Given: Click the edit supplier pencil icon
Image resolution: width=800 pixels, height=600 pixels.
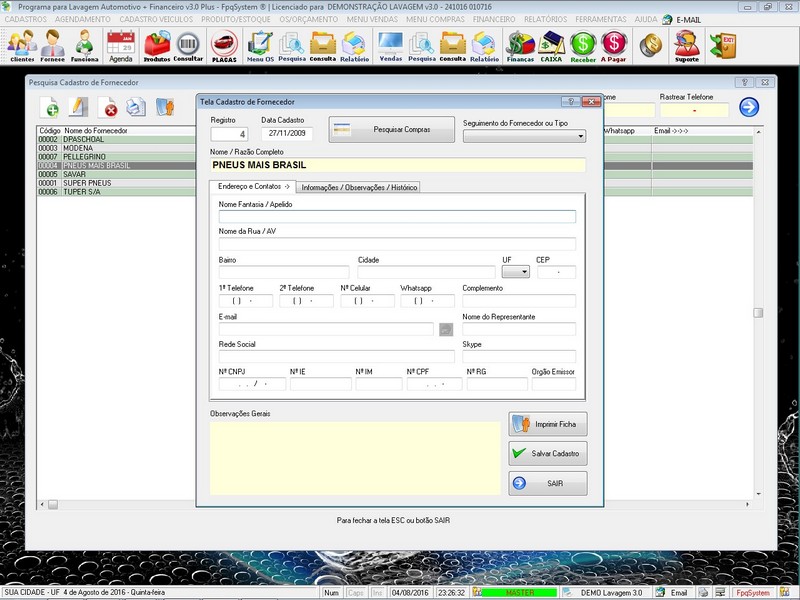Looking at the screenshot, I should tap(78, 107).
